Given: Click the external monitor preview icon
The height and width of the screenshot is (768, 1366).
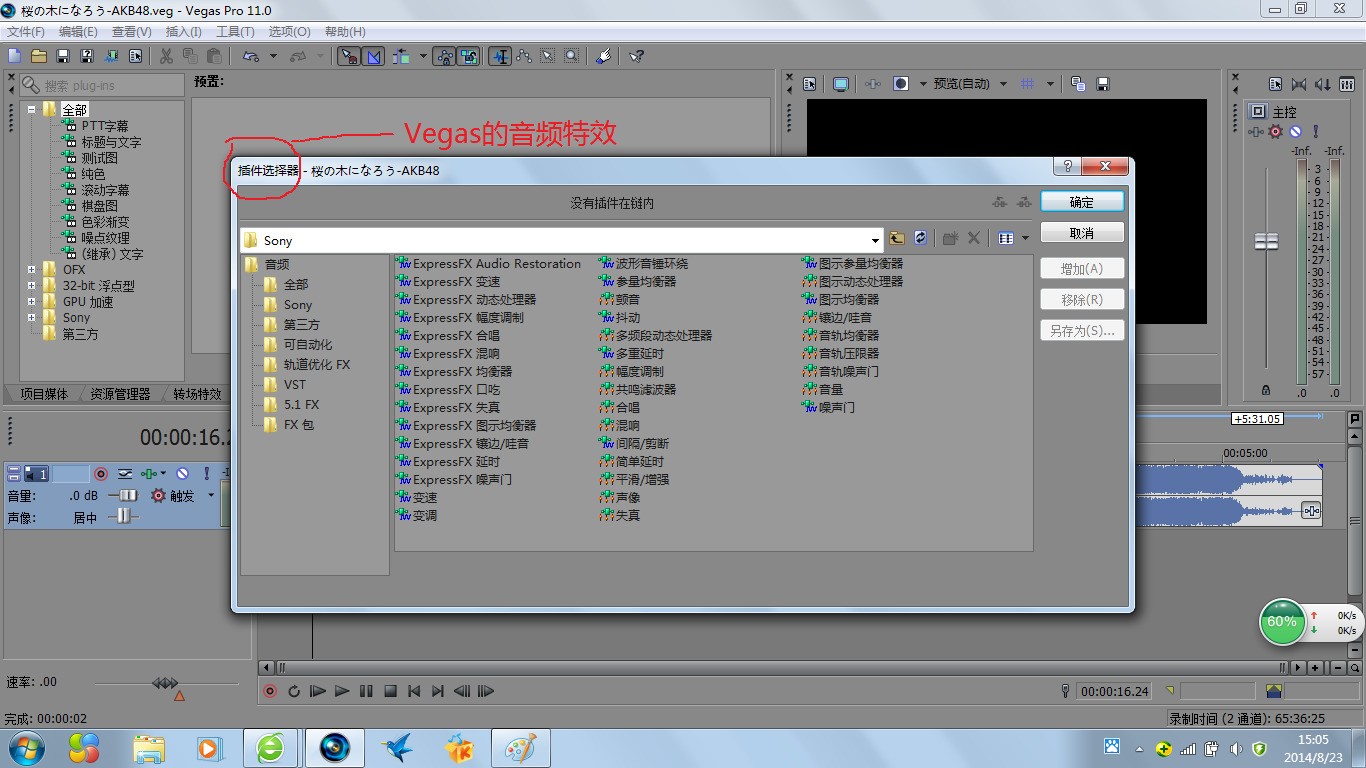Looking at the screenshot, I should click(840, 84).
